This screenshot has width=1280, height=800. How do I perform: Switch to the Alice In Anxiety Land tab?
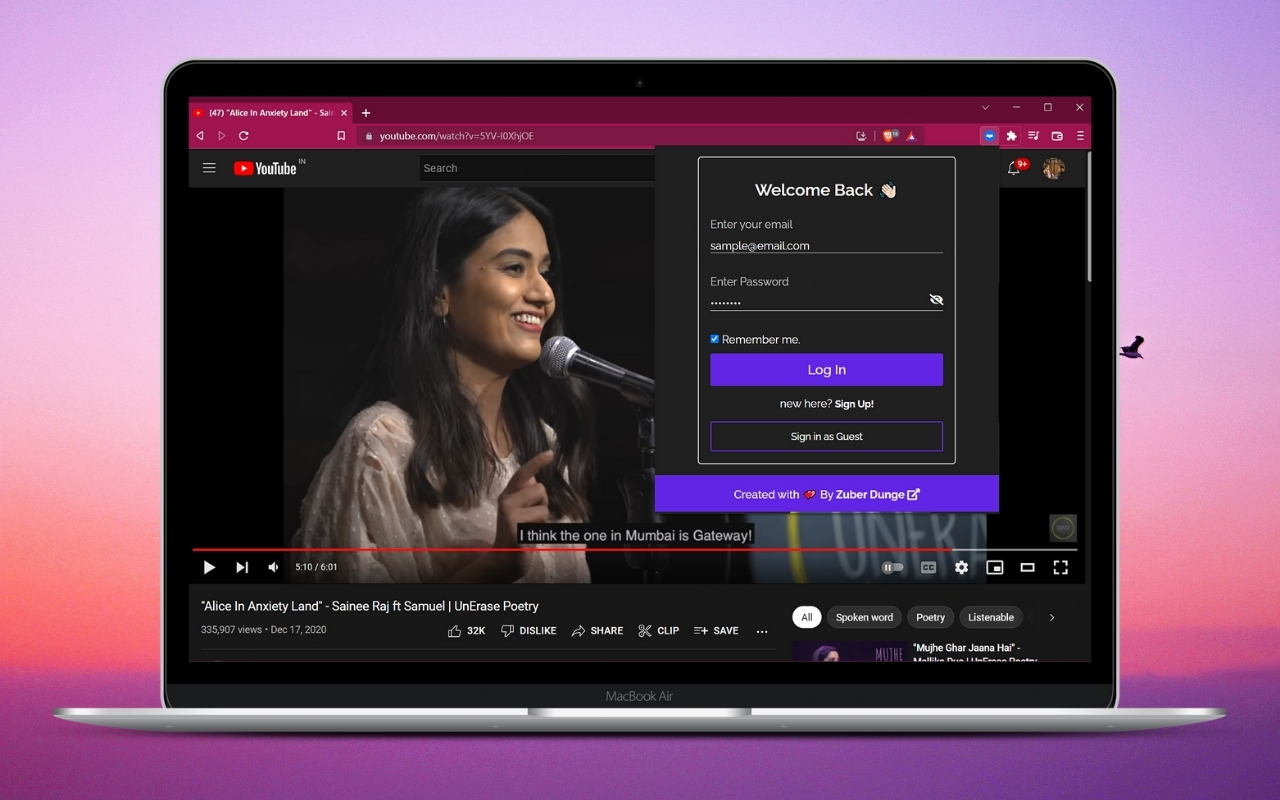(270, 113)
